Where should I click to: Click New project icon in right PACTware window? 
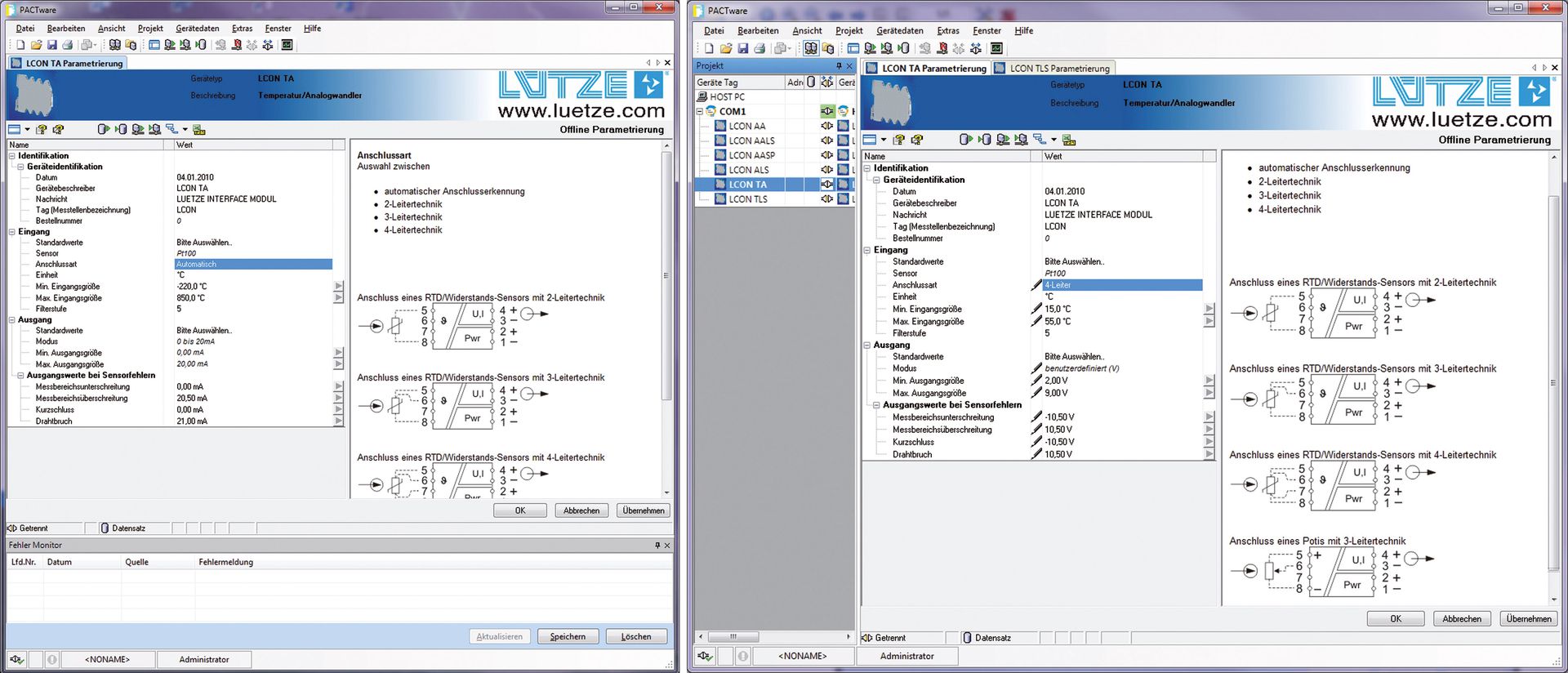(x=710, y=47)
